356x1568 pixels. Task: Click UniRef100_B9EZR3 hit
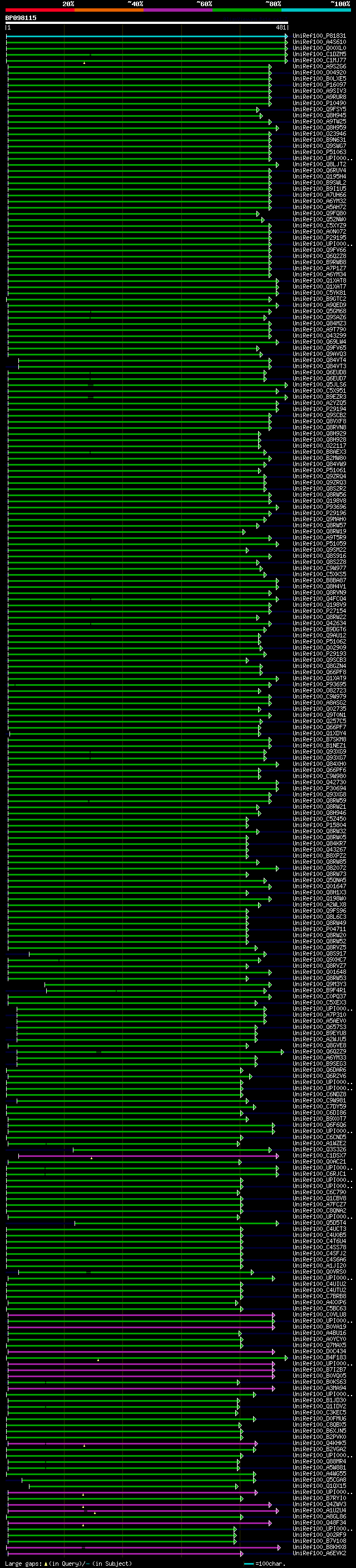[x=319, y=397]
